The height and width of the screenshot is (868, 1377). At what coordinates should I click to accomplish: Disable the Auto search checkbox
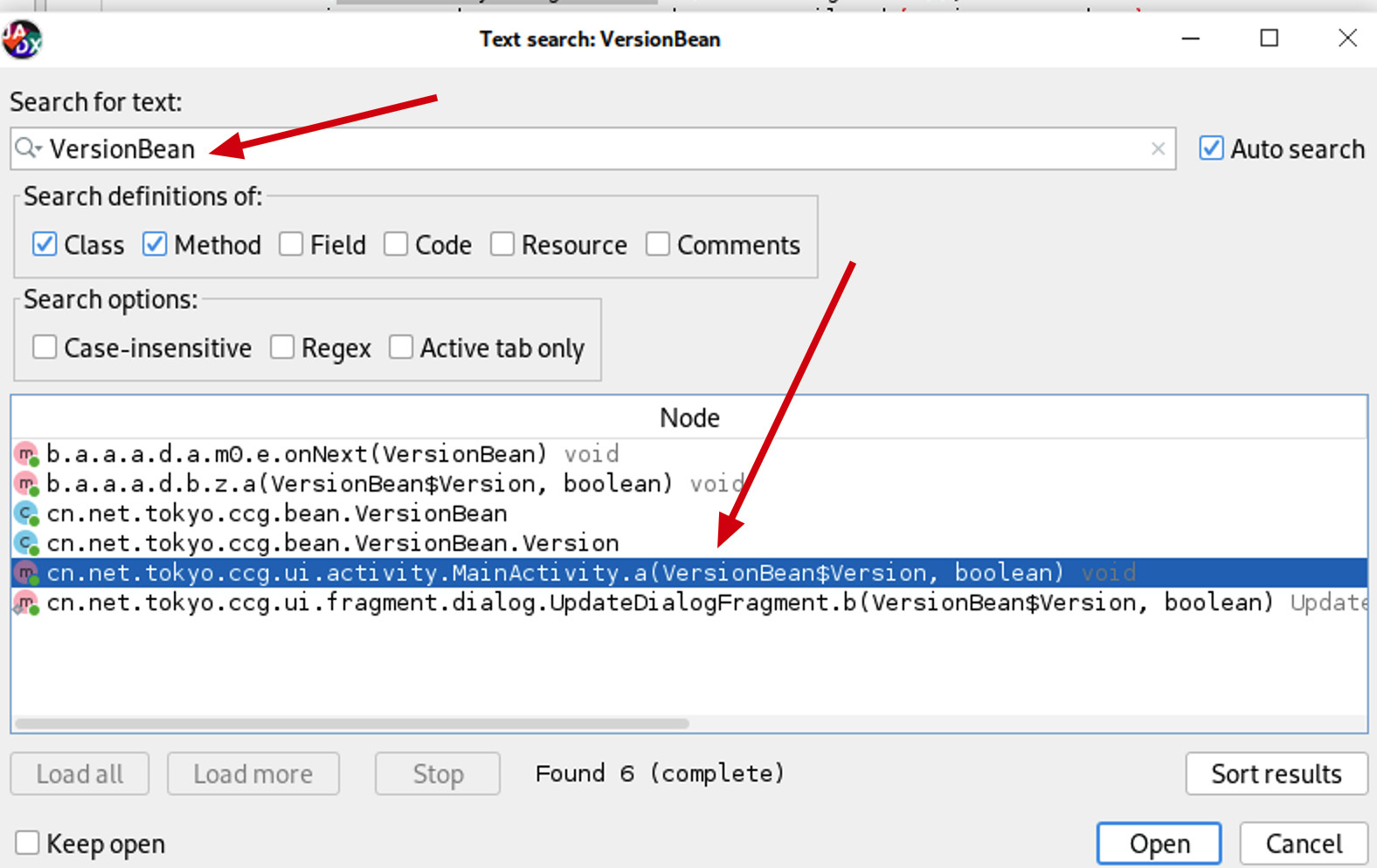tap(1211, 148)
